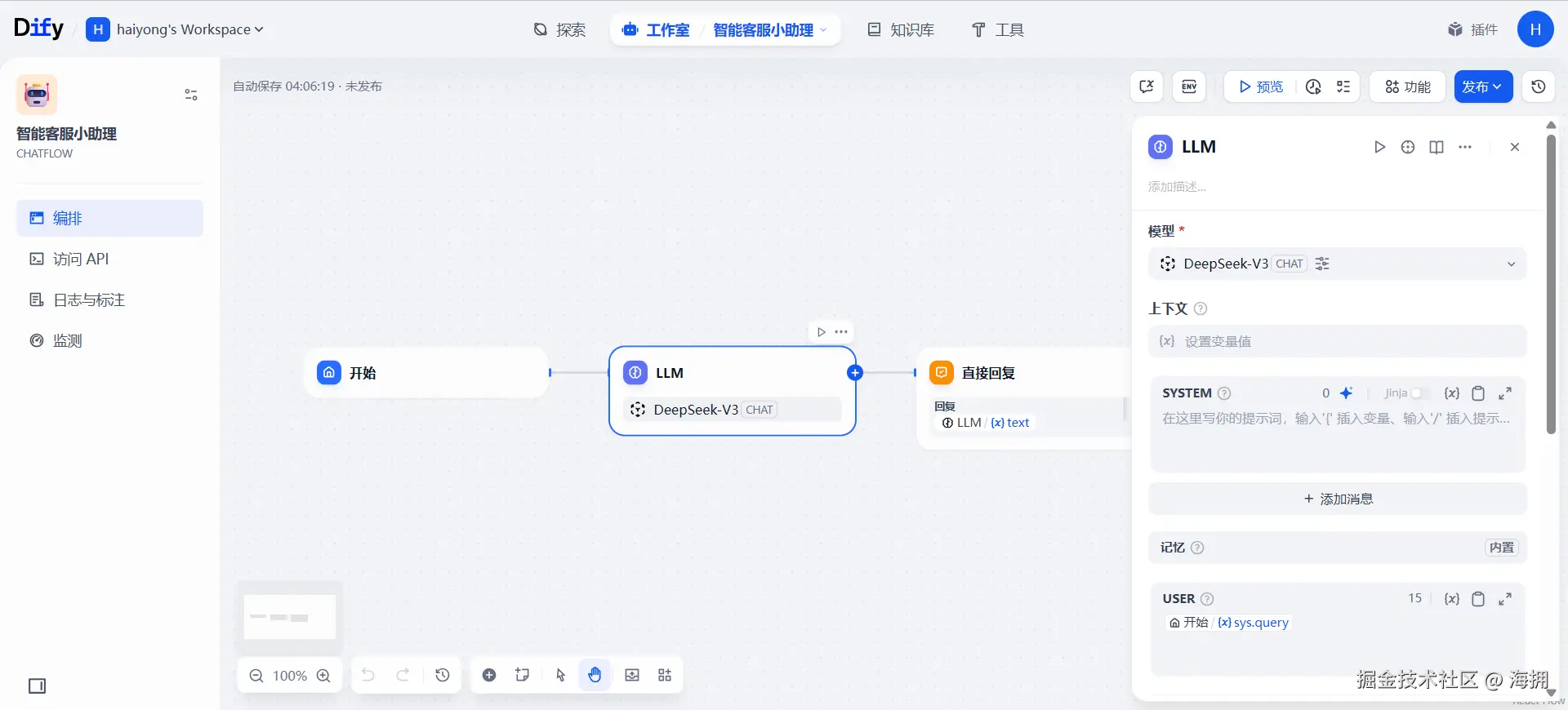Open the user avatar H menu
The height and width of the screenshot is (710, 1568).
[x=1535, y=29]
